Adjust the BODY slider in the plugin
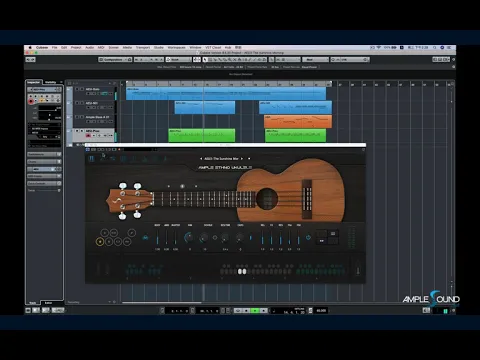This screenshot has width=480, height=360. tap(157, 237)
